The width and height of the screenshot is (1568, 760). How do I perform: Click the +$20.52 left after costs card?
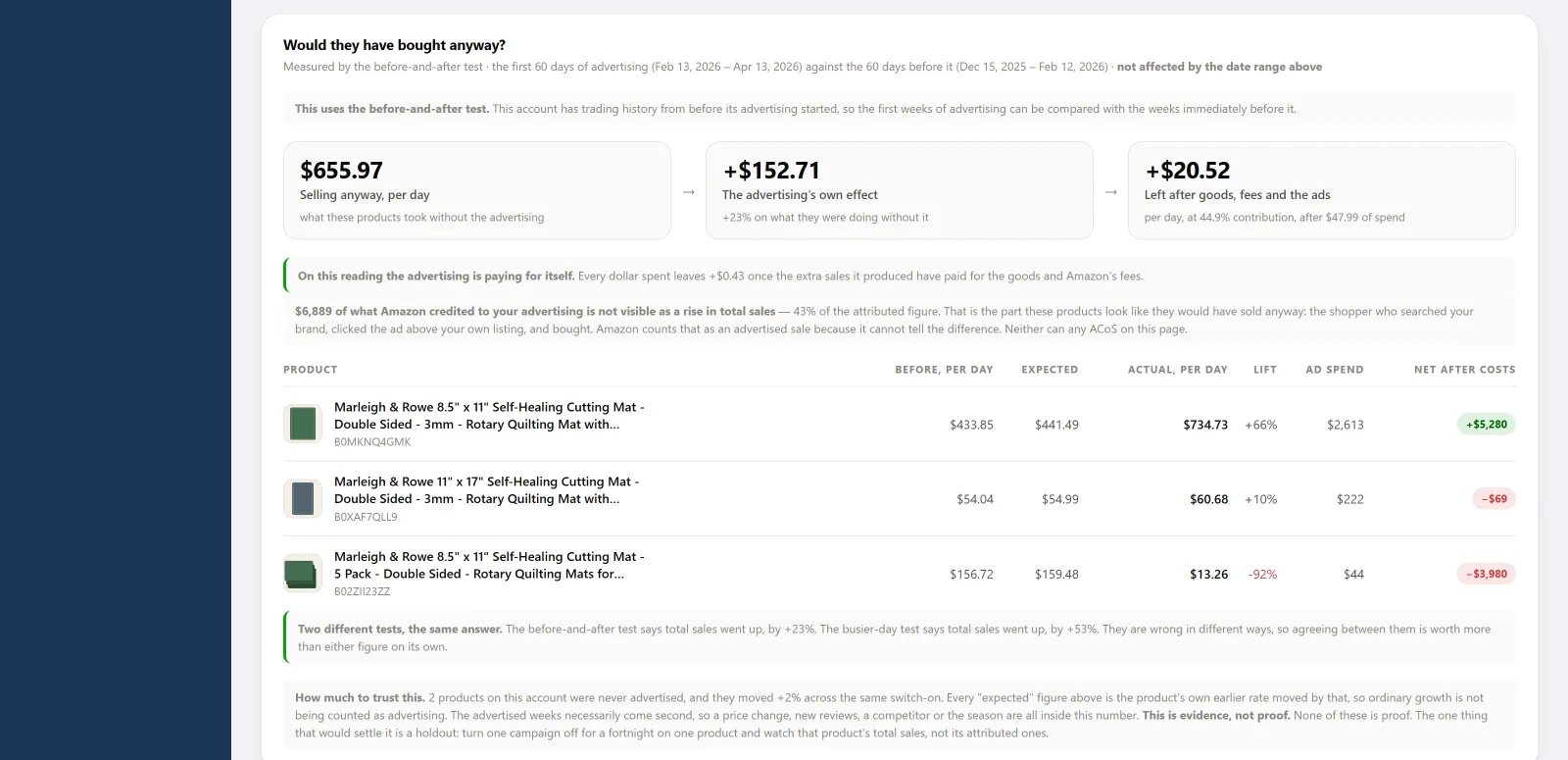pos(1321,190)
